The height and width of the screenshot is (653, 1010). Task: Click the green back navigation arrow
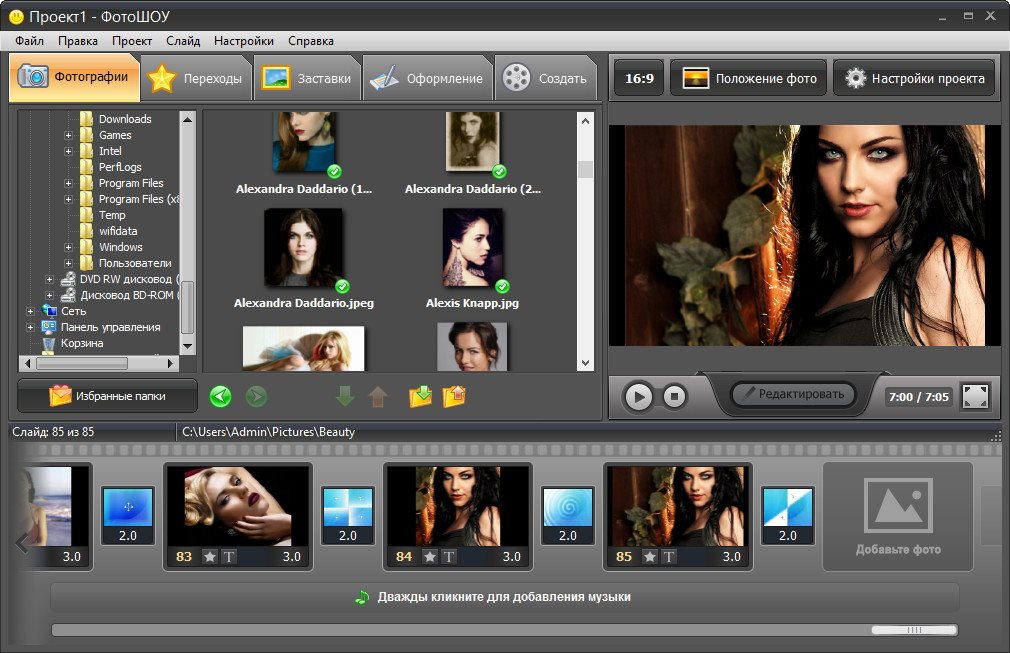(x=221, y=397)
